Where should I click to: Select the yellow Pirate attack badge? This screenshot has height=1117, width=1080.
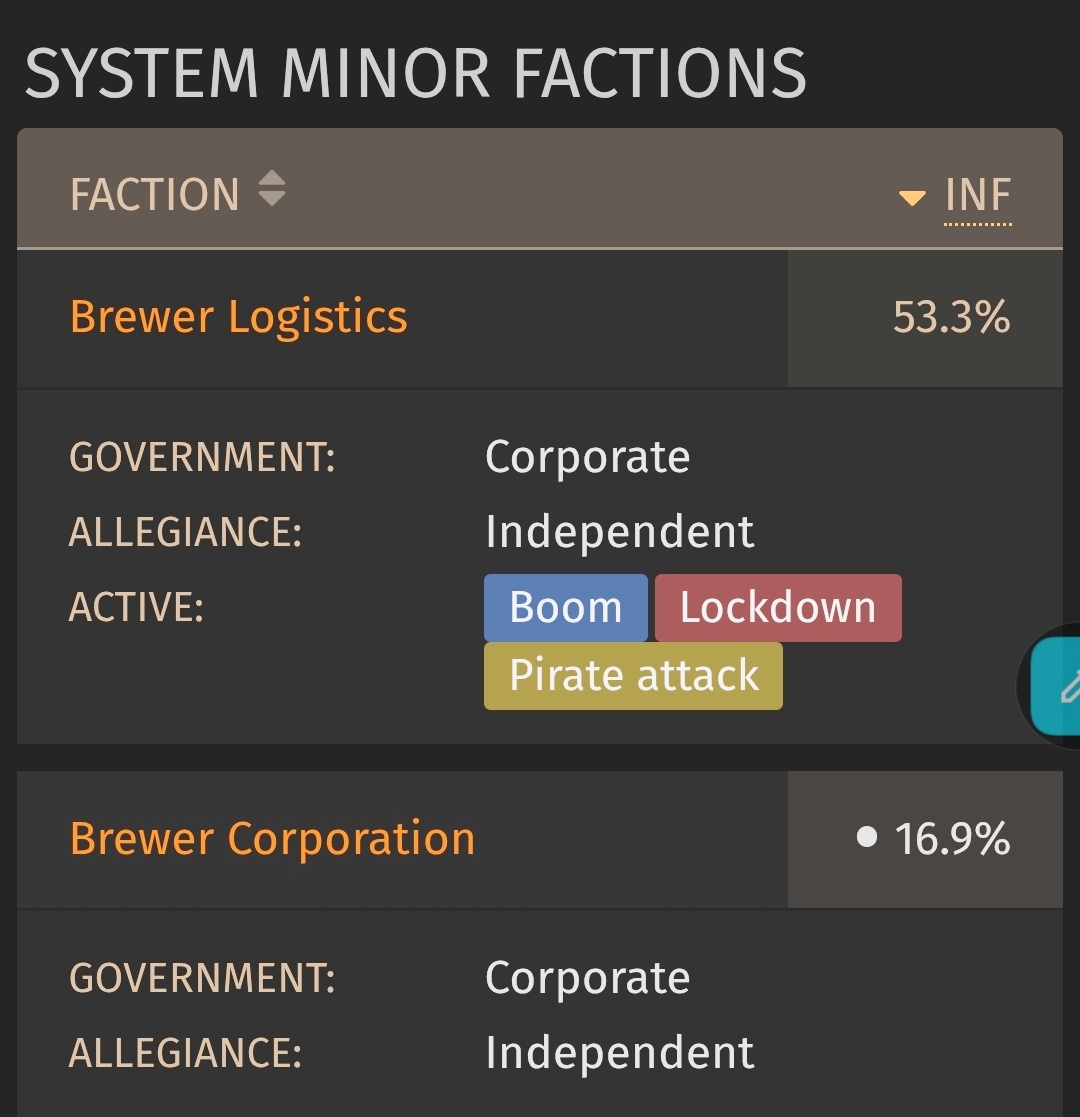[633, 675]
